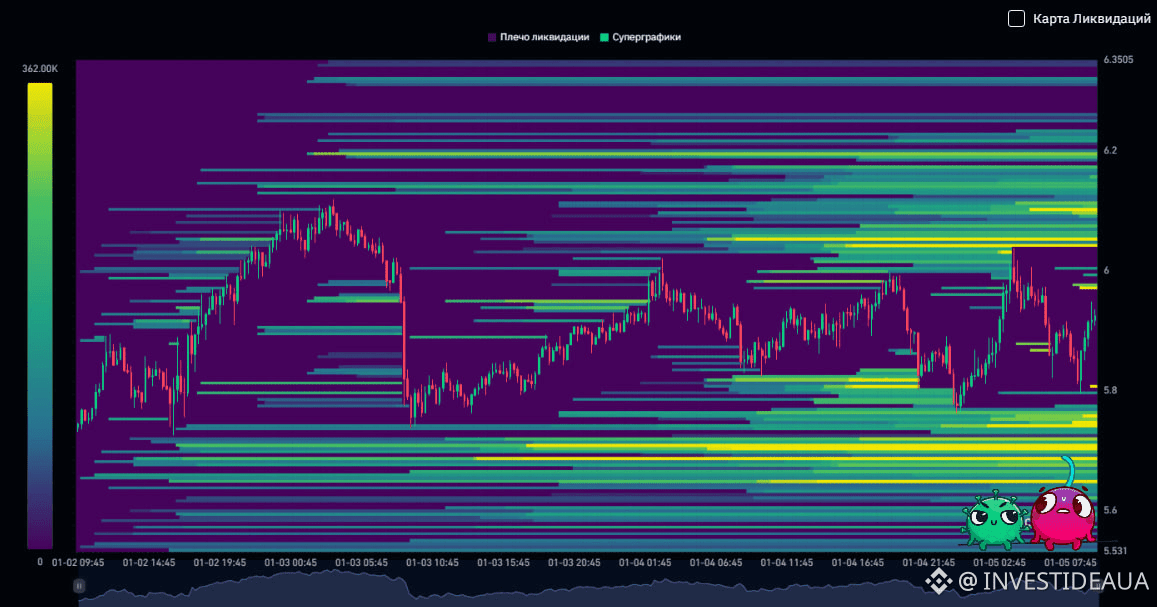
Task: Click the 6.3505 price axis label
Action: pos(1118,60)
